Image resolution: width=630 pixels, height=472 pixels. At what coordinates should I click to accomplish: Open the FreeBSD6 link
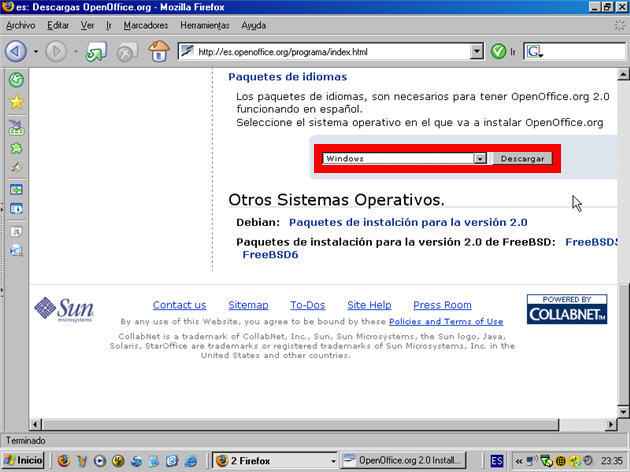point(270,255)
